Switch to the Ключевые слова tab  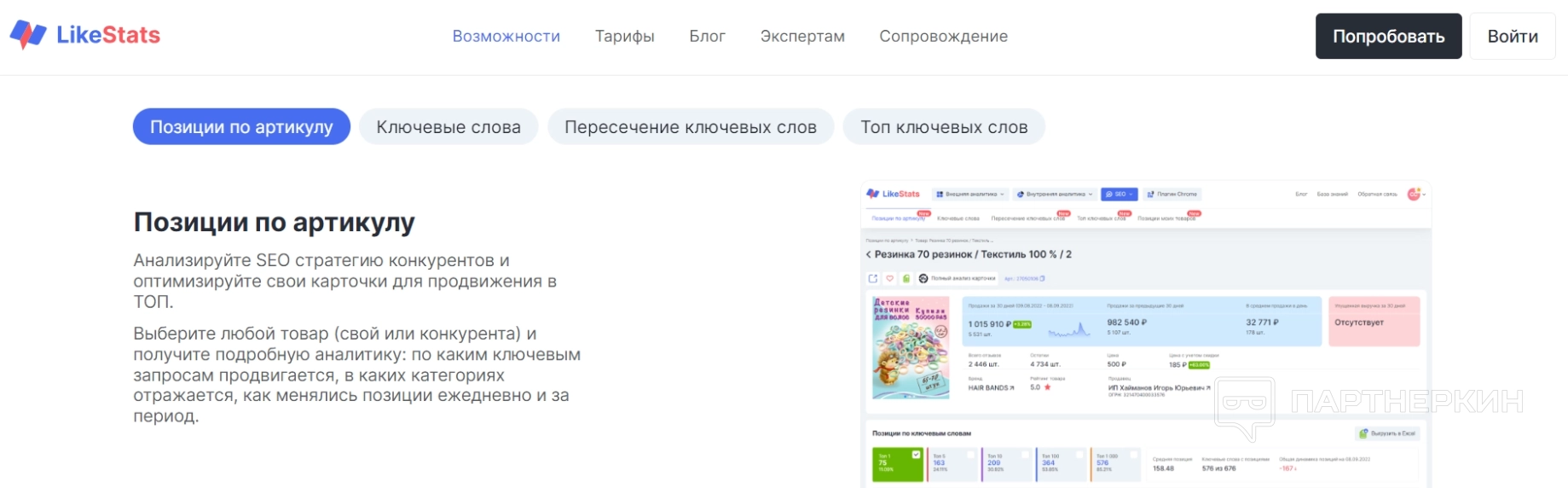click(x=448, y=127)
